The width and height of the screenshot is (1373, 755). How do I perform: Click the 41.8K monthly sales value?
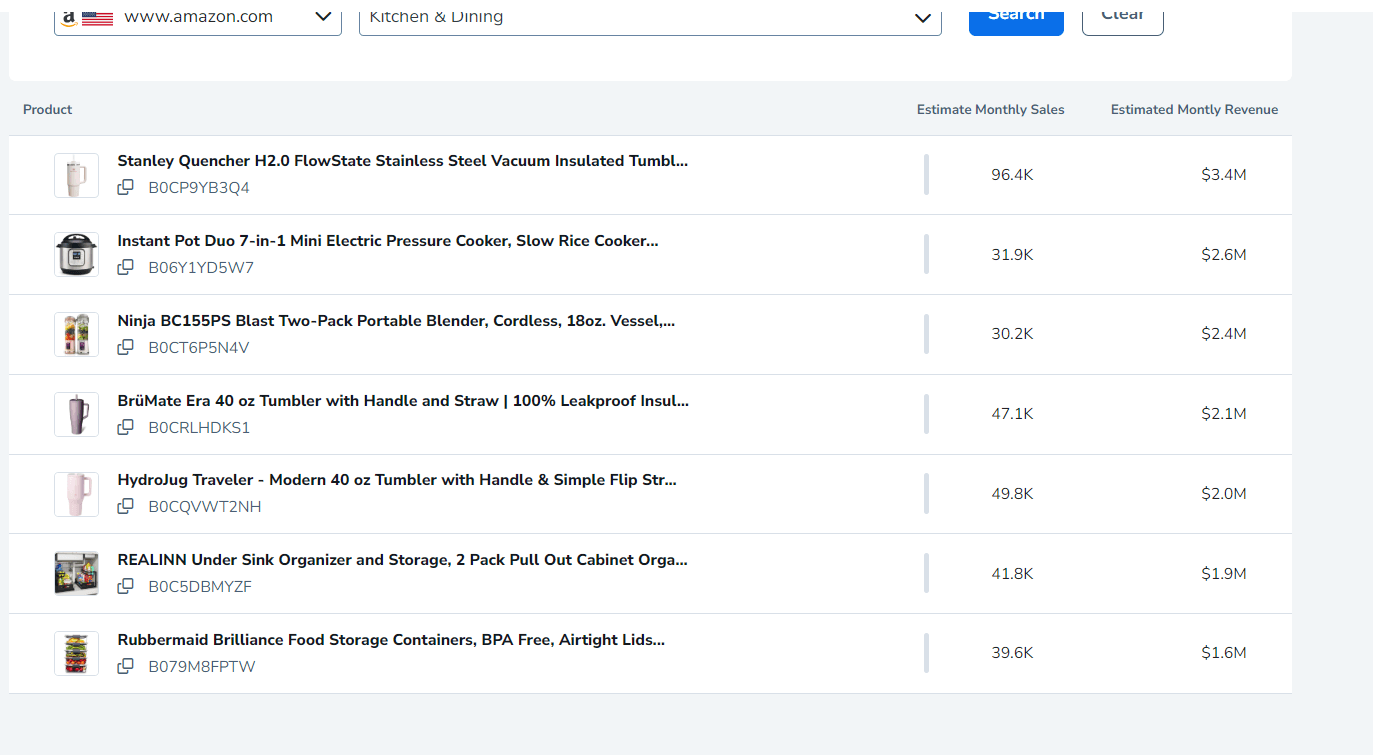coord(1012,574)
